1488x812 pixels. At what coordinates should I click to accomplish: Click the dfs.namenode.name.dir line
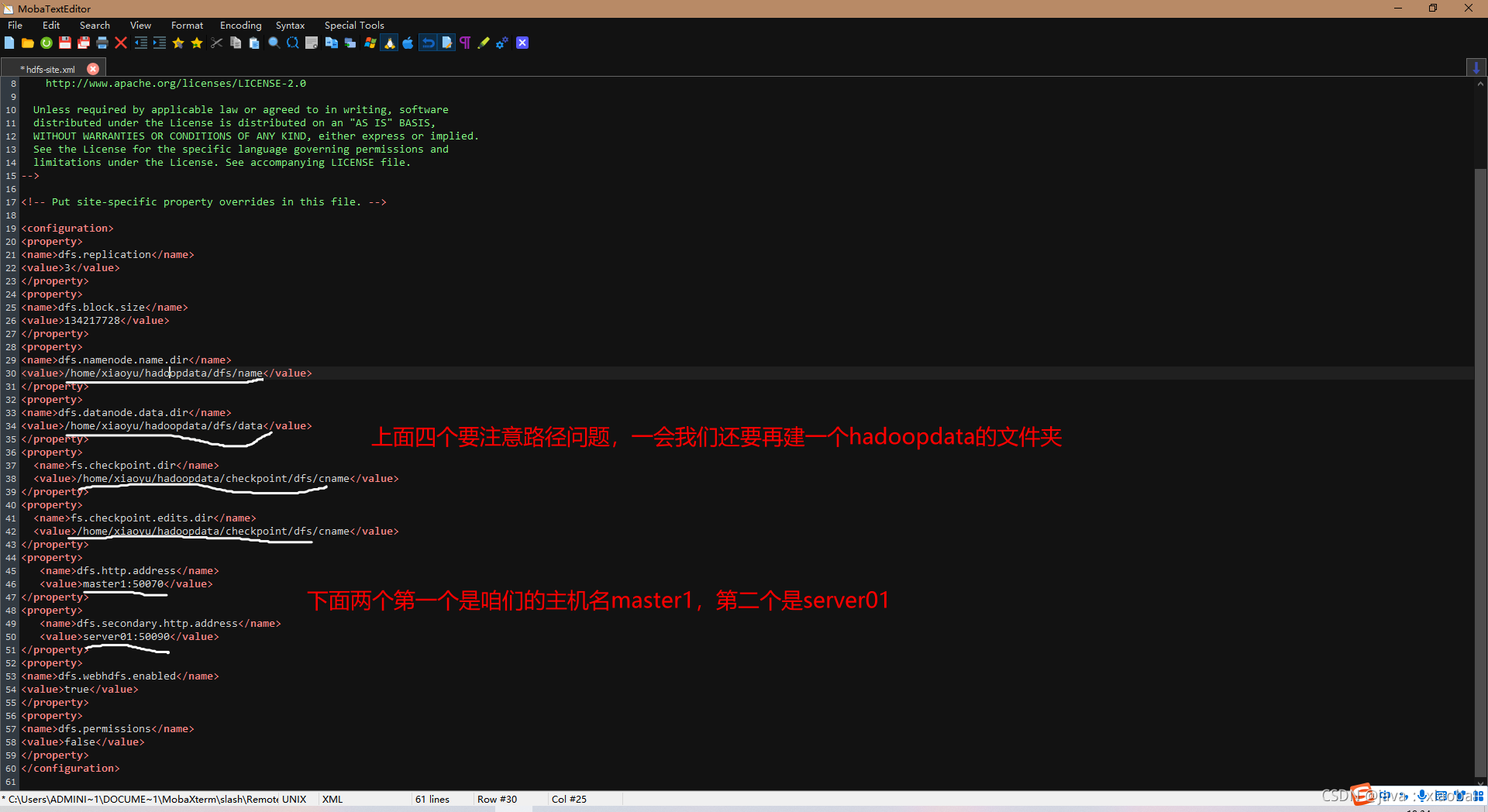(126, 360)
